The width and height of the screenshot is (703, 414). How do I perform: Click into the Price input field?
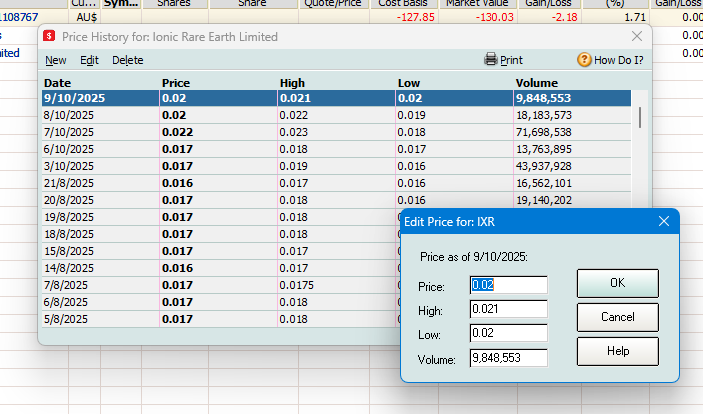(508, 285)
